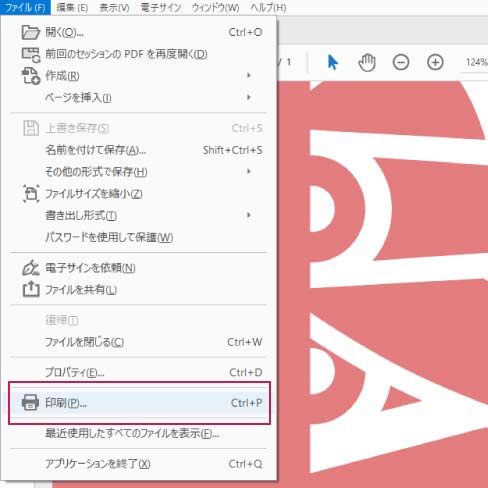
Task: Activate the hand pan tool
Action: point(367,62)
